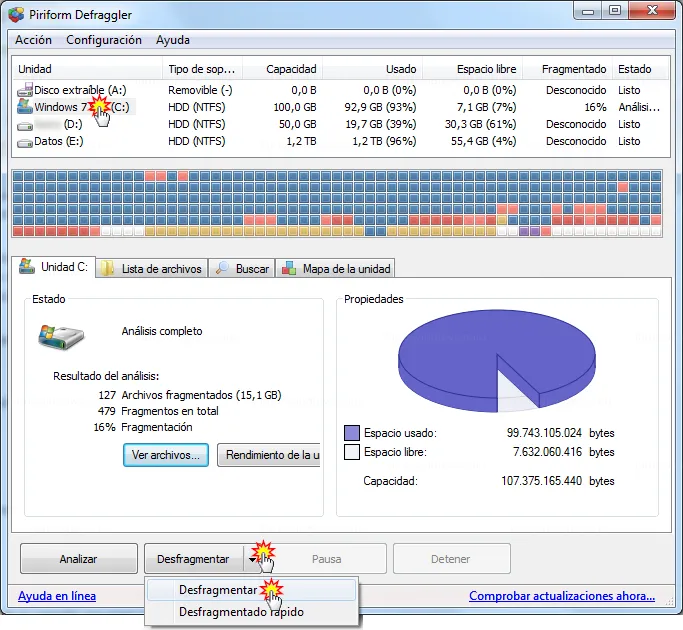The width and height of the screenshot is (683, 630).
Task: Click the '99.743.105.024' bytes value
Action: (x=544, y=433)
